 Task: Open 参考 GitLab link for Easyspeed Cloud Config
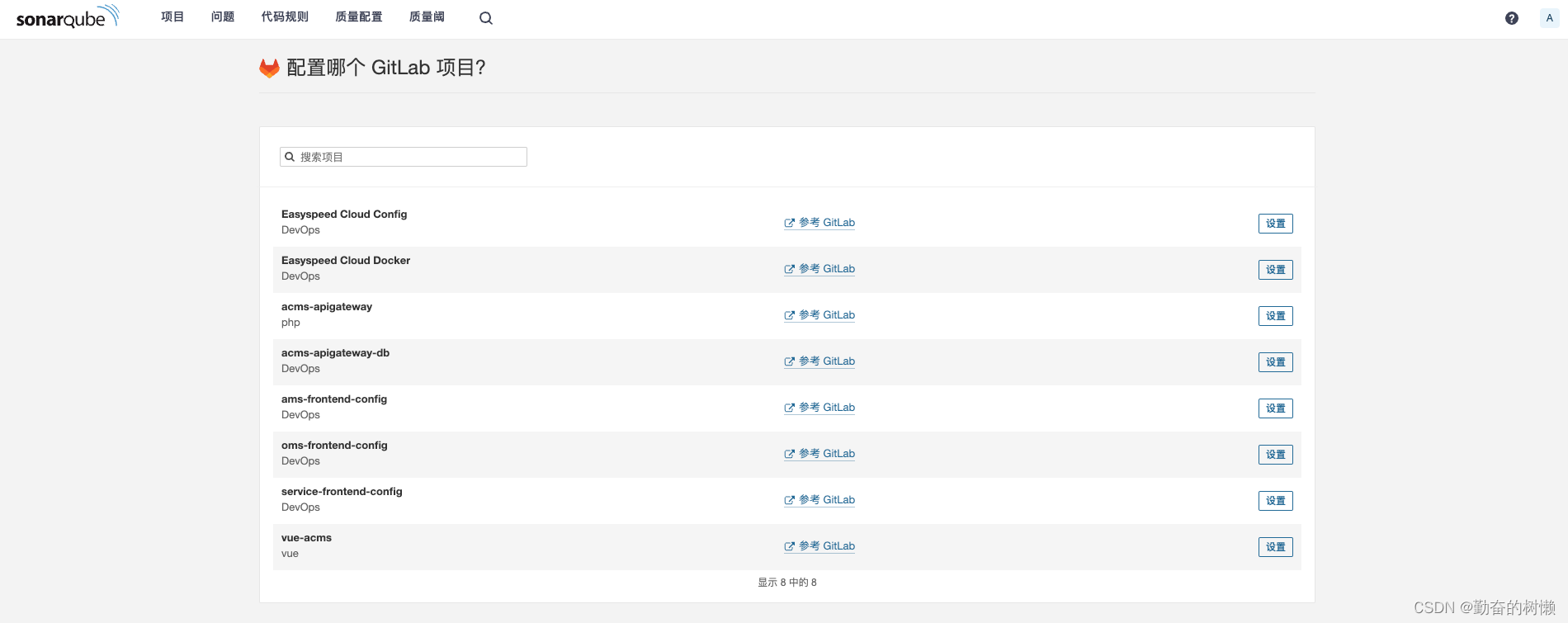[x=819, y=223]
